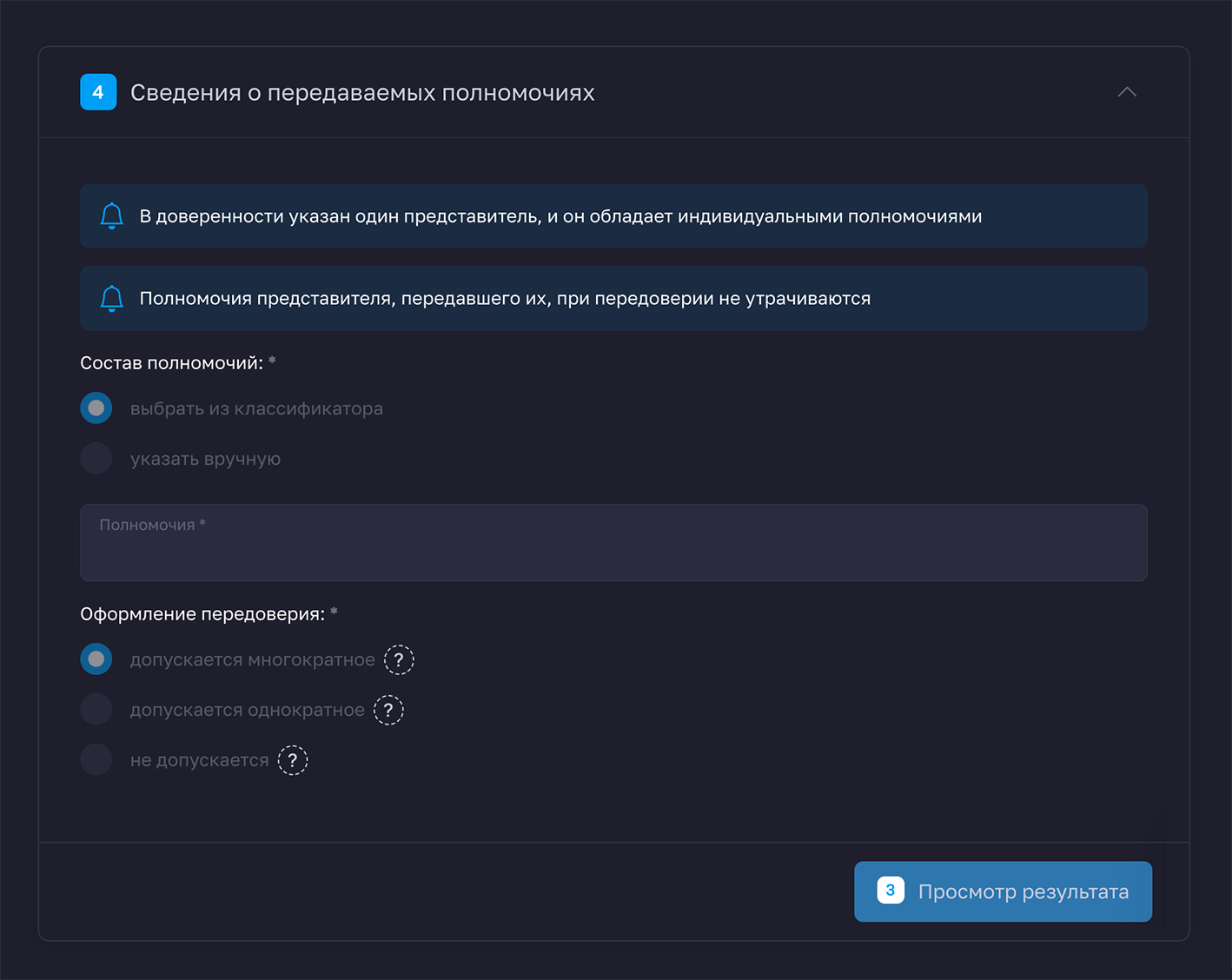Collapse section 4 with the chevron arrow

point(1127,92)
